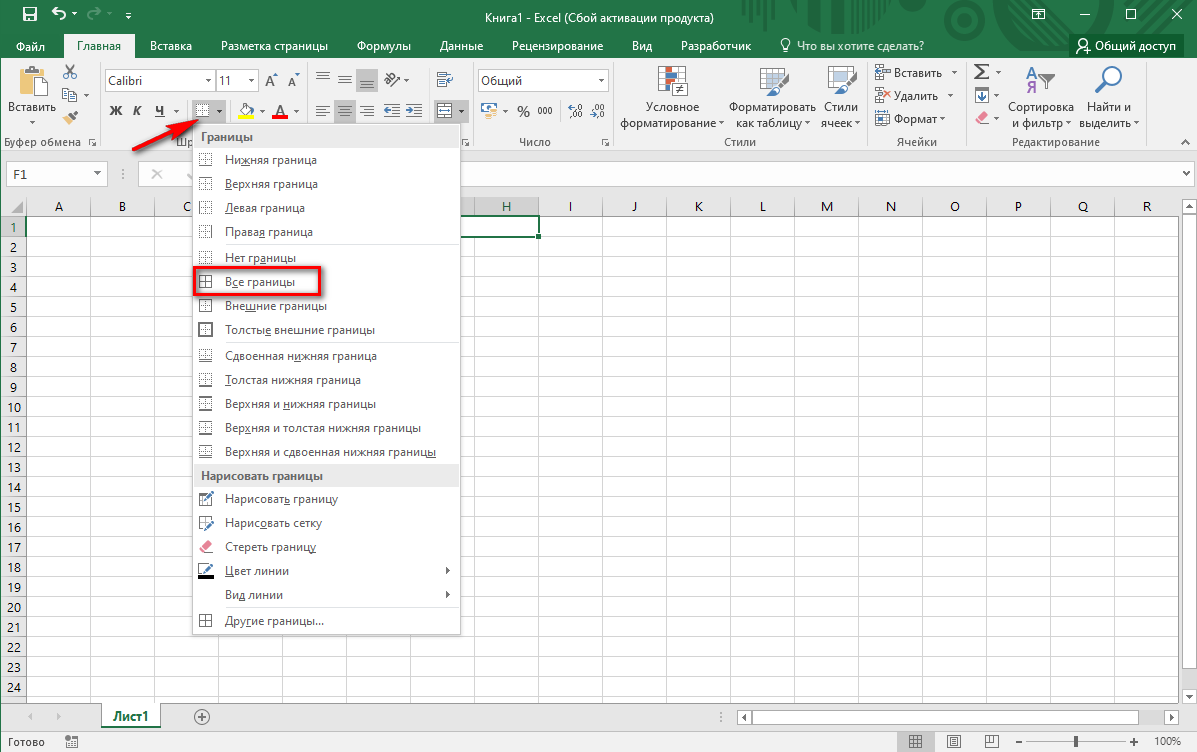Click the Decrease Decimal icon
Image resolution: width=1197 pixels, height=752 pixels.
[598, 111]
